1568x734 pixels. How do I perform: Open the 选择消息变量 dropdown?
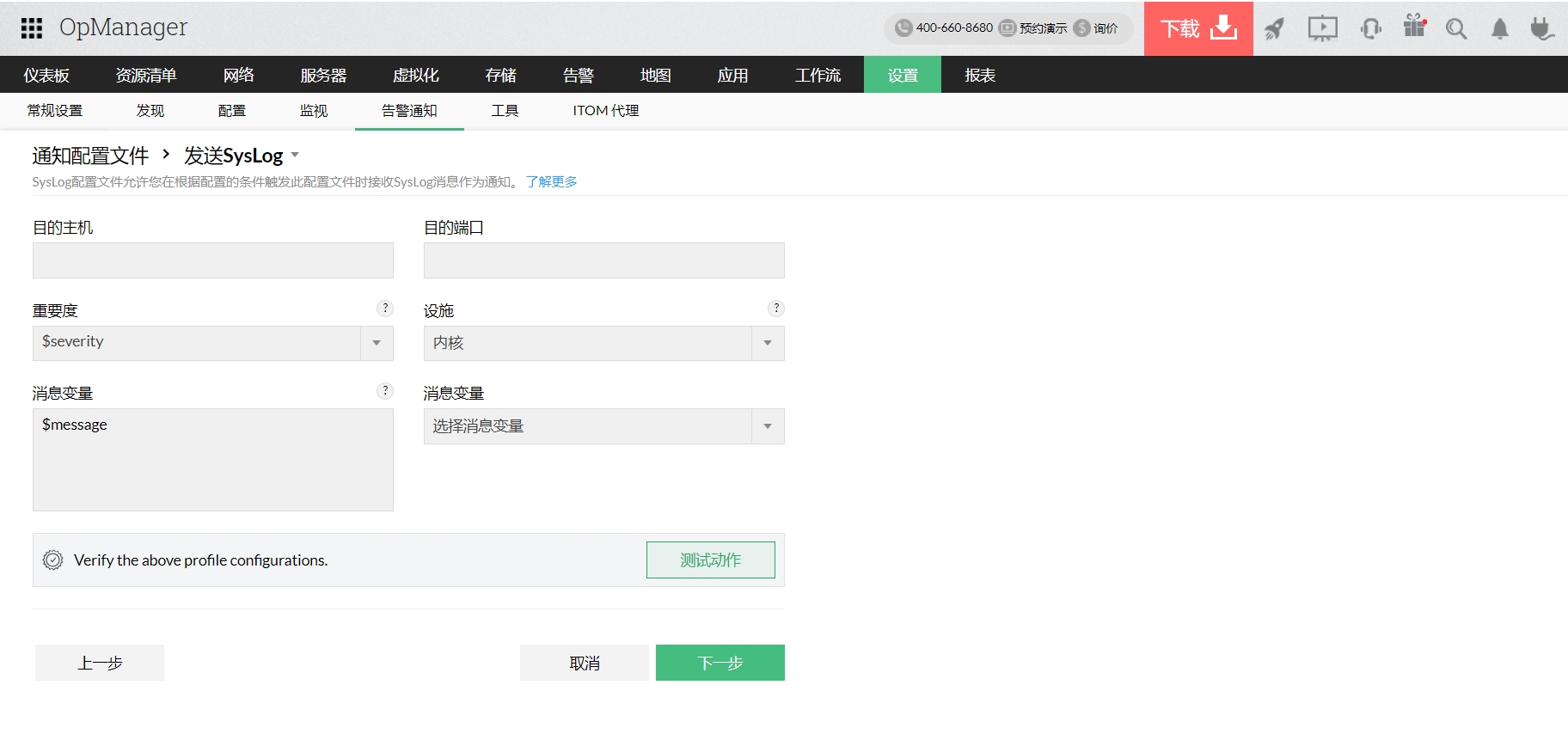[x=604, y=426]
